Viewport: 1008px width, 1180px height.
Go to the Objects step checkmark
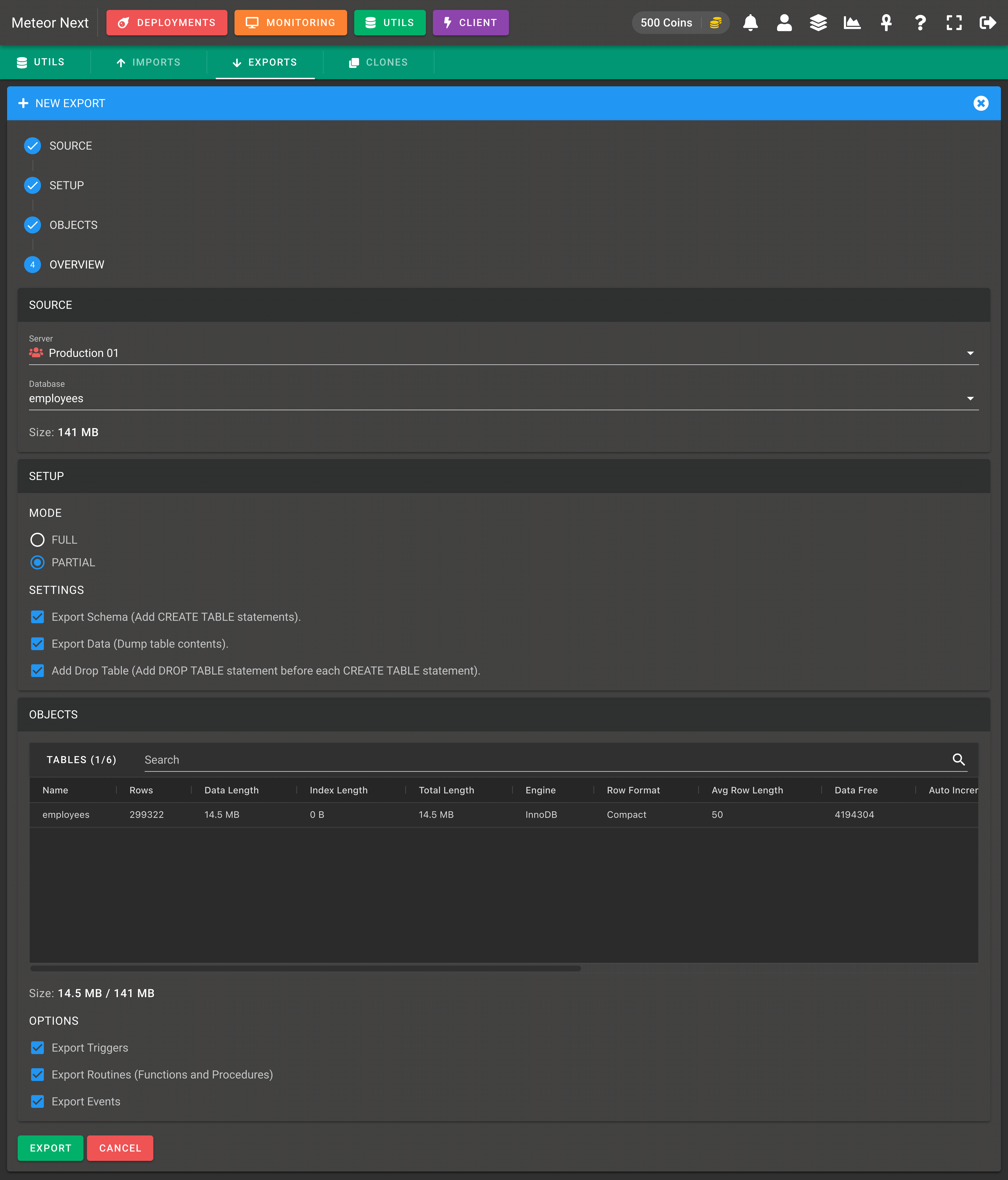pyautogui.click(x=33, y=225)
